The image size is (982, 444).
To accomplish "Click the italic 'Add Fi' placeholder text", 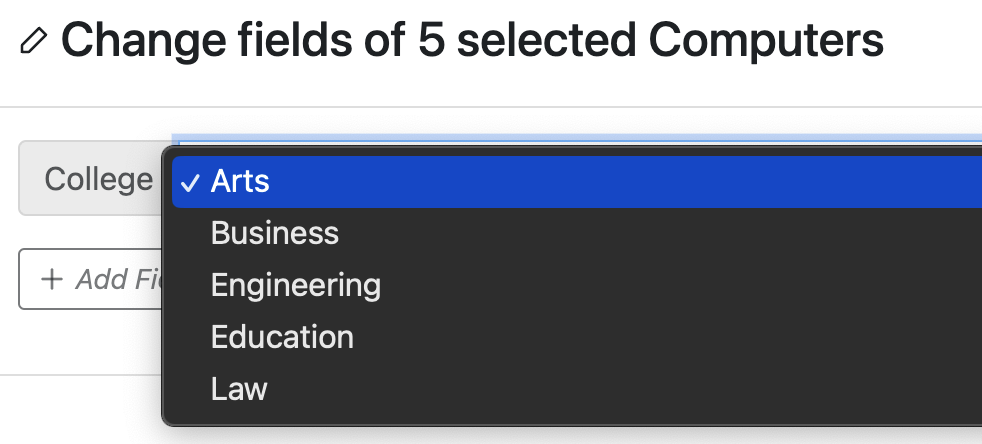I will coord(119,279).
